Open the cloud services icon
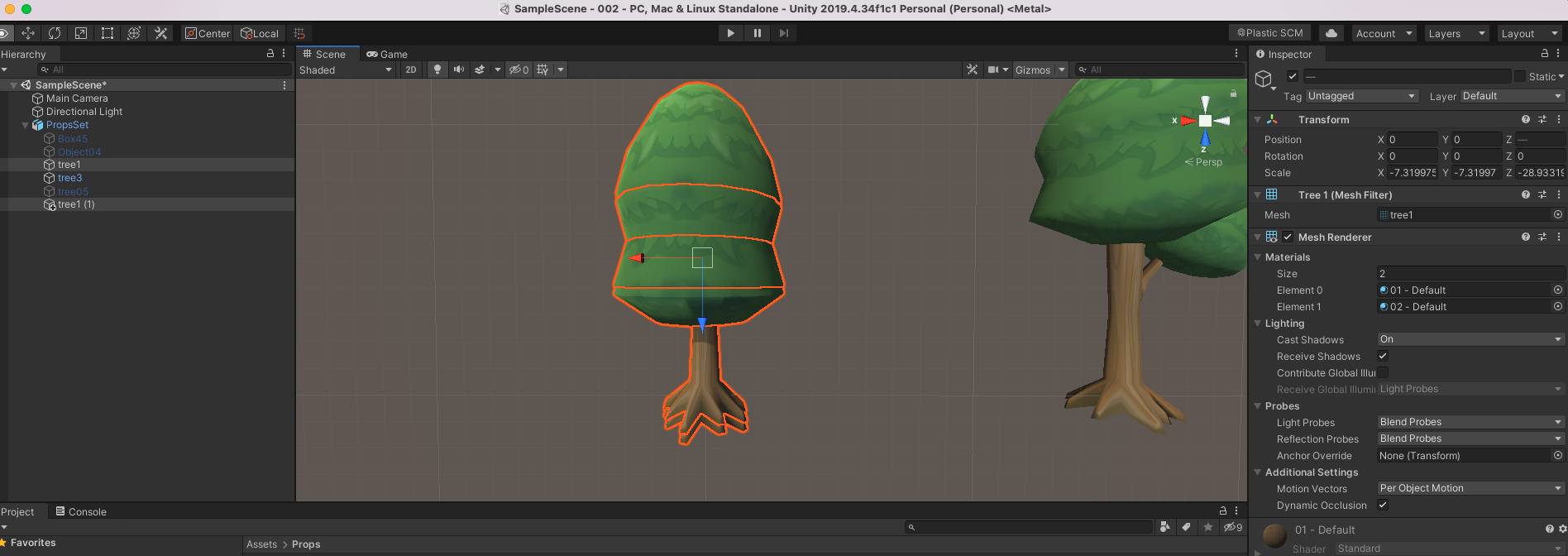The height and width of the screenshot is (556, 1568). [1331, 33]
